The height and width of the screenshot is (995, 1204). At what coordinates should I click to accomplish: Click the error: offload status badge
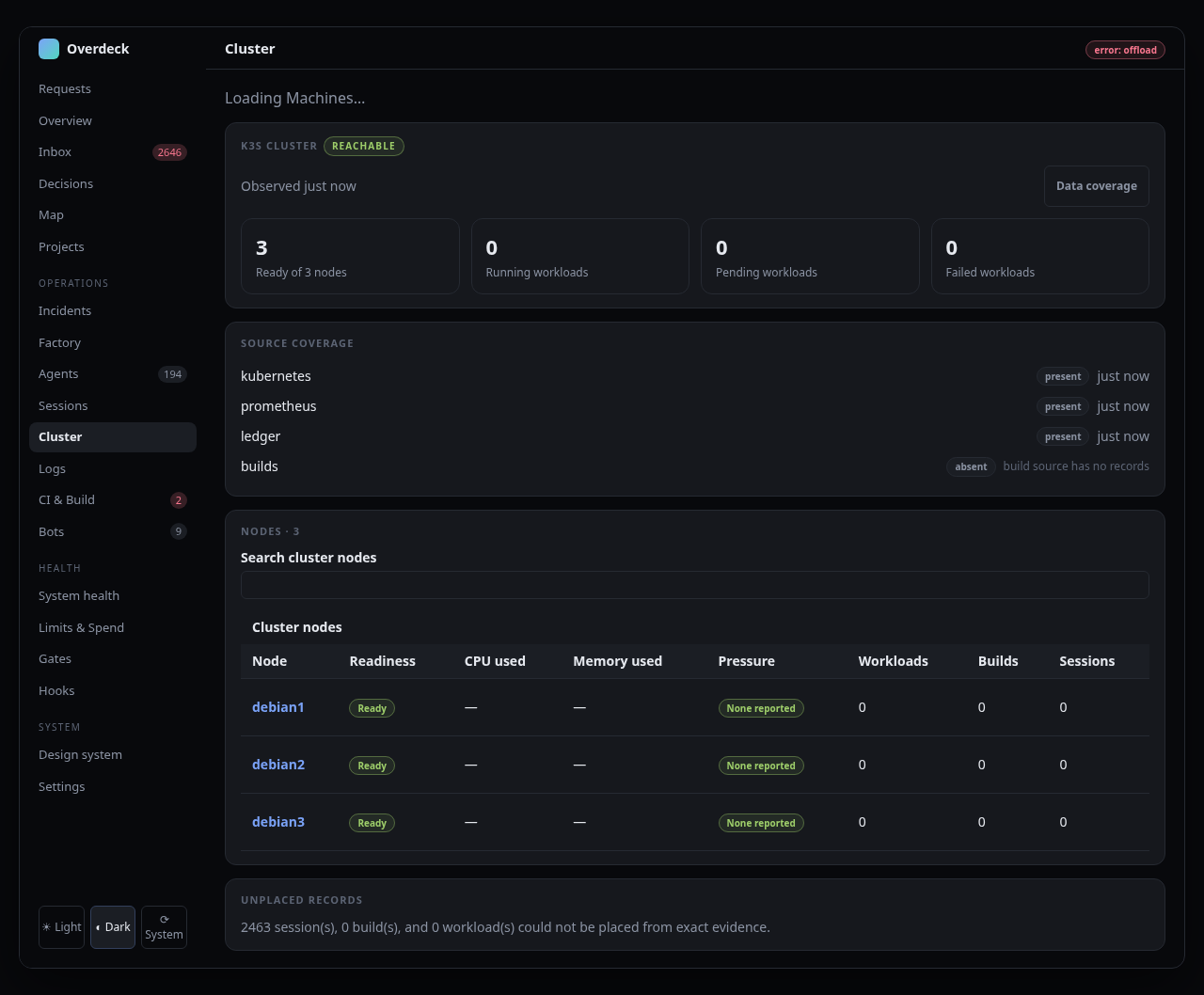point(1125,50)
